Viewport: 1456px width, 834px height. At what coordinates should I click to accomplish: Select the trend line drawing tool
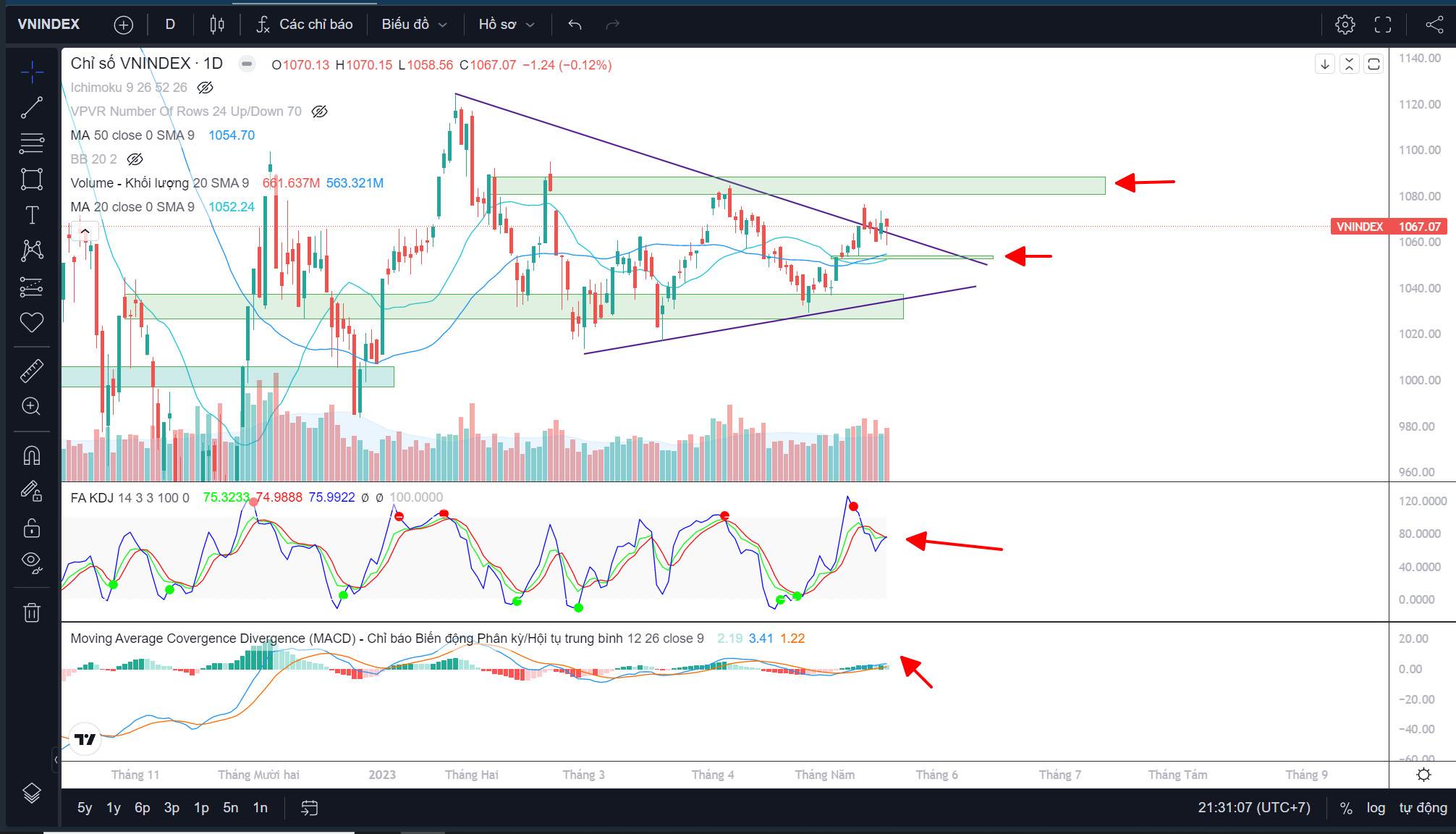[x=32, y=108]
